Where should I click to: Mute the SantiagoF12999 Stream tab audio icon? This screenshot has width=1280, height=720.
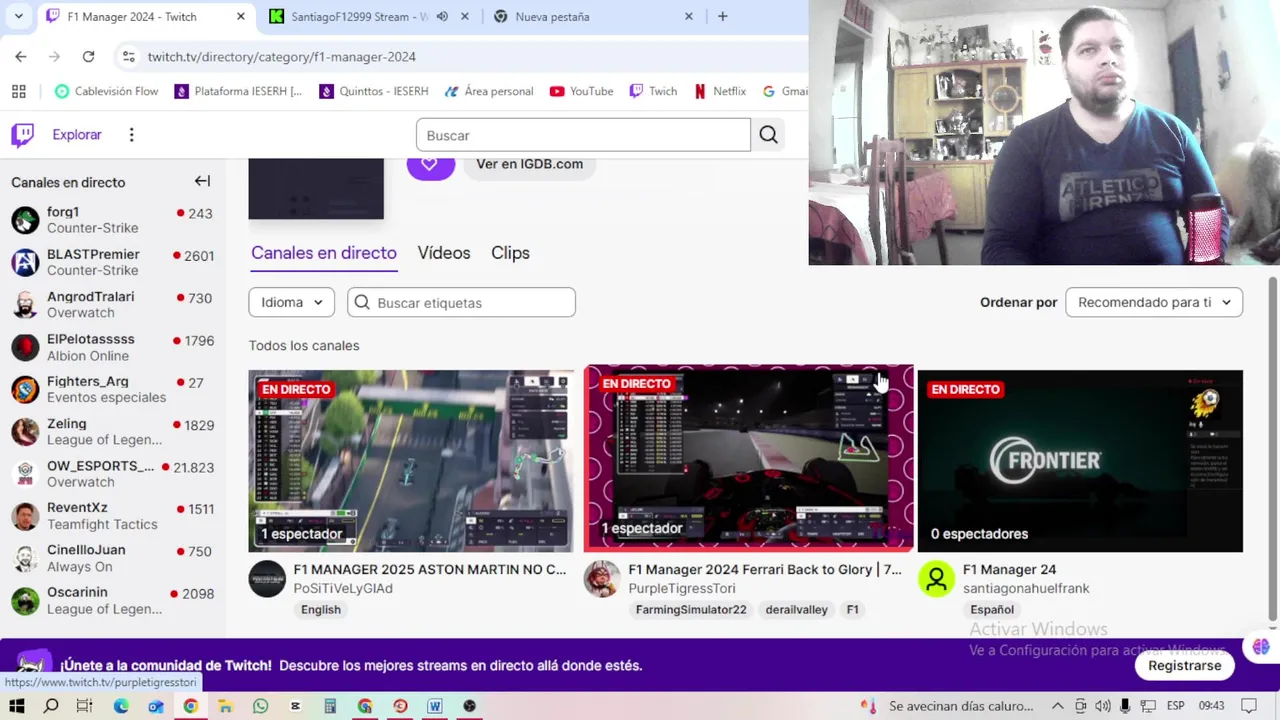point(442,16)
